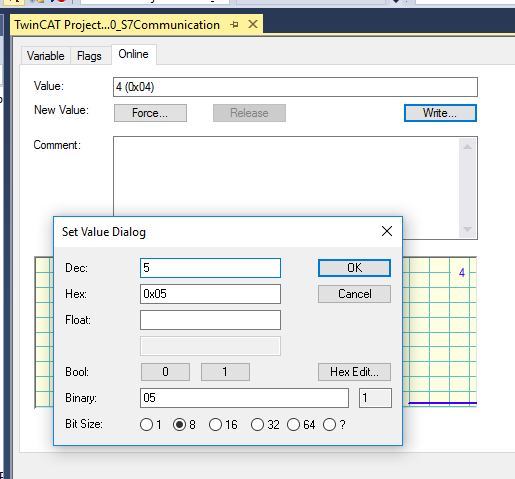Select Bit Size 64 radio button
The width and height of the screenshot is (515, 479).
(x=293, y=425)
